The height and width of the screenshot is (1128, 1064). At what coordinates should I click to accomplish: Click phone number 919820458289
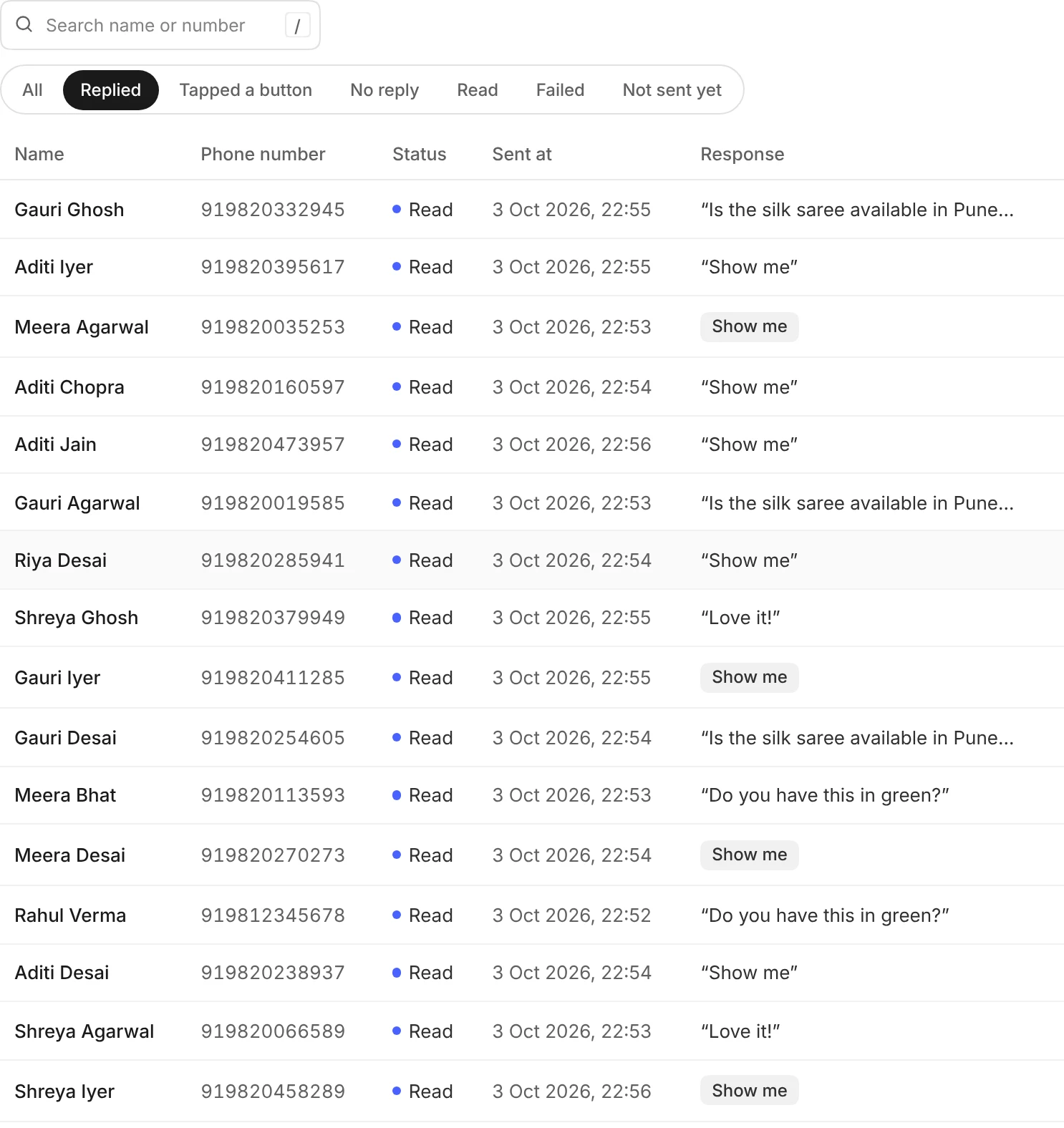(273, 1091)
